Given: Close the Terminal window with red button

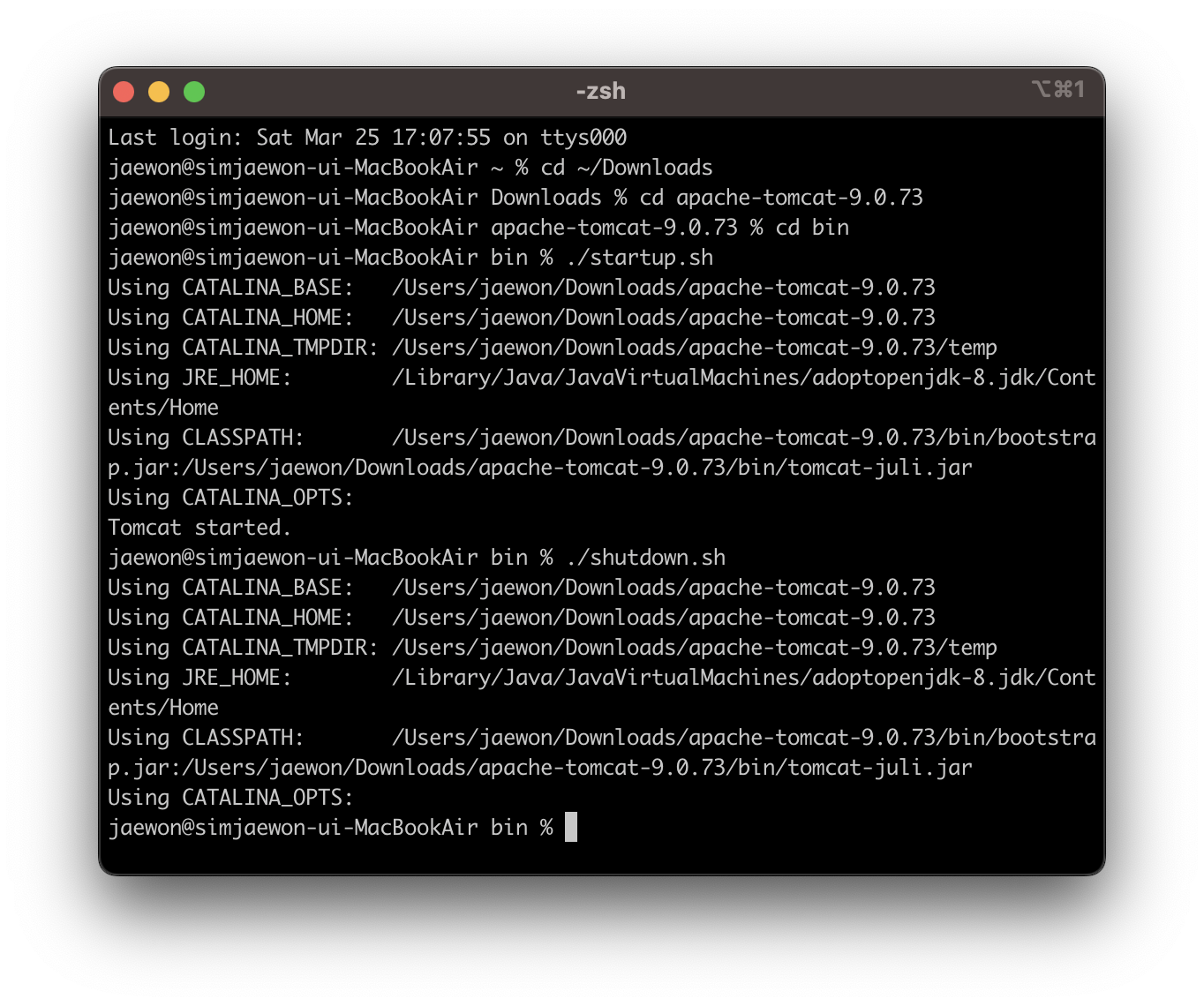Looking at the screenshot, I should pyautogui.click(x=124, y=92).
